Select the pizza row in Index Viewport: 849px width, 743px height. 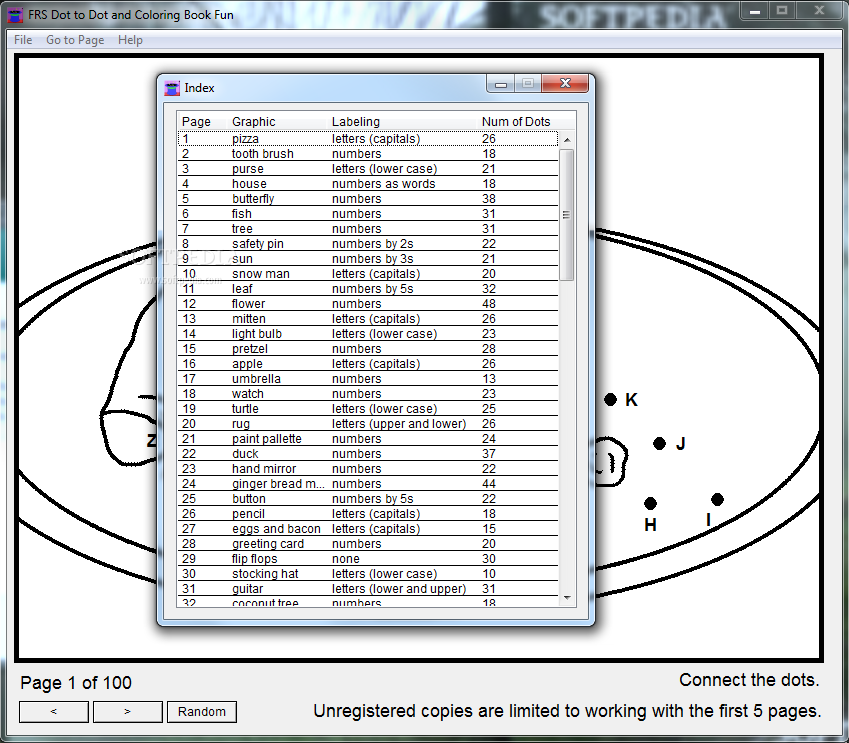[x=368, y=139]
